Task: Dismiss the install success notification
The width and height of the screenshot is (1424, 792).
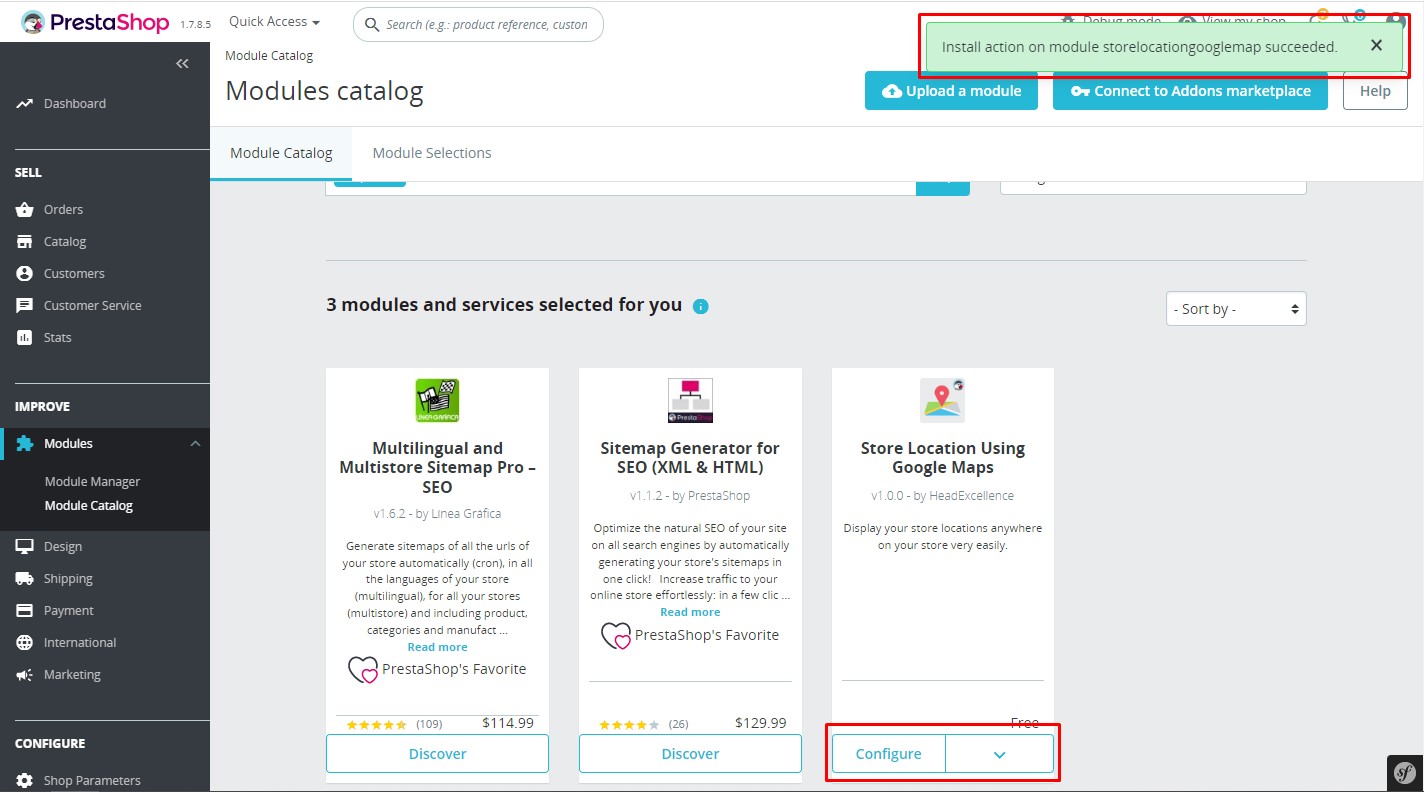Action: [1377, 45]
